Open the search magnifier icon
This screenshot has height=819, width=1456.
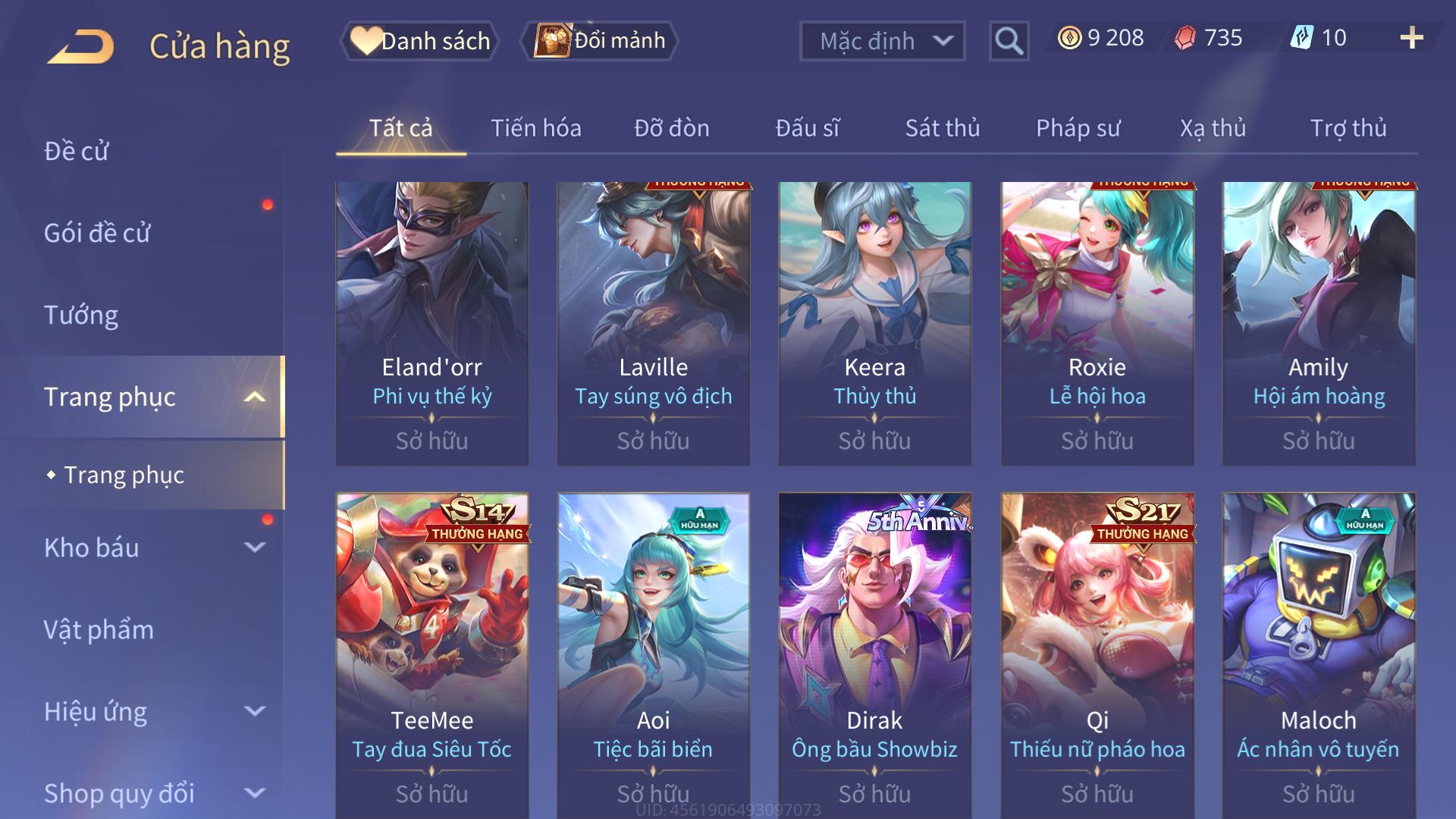[1009, 41]
